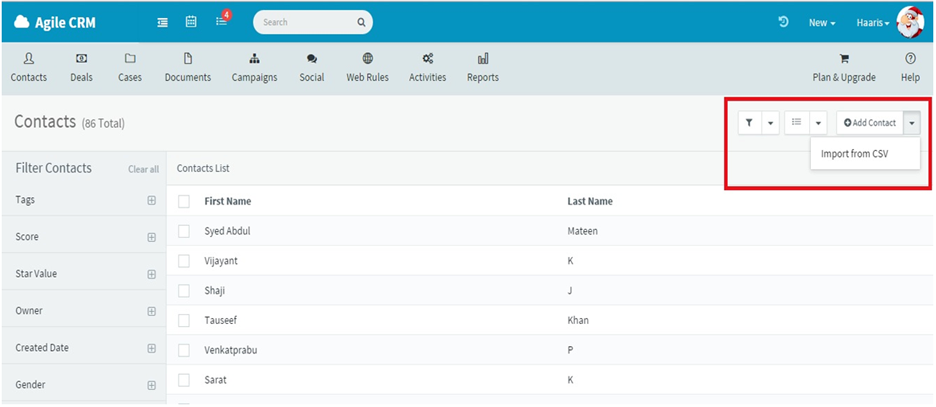Viewport: 936px width, 407px height.
Task: Select the Syed Abdul row checkbox
Action: click(184, 231)
